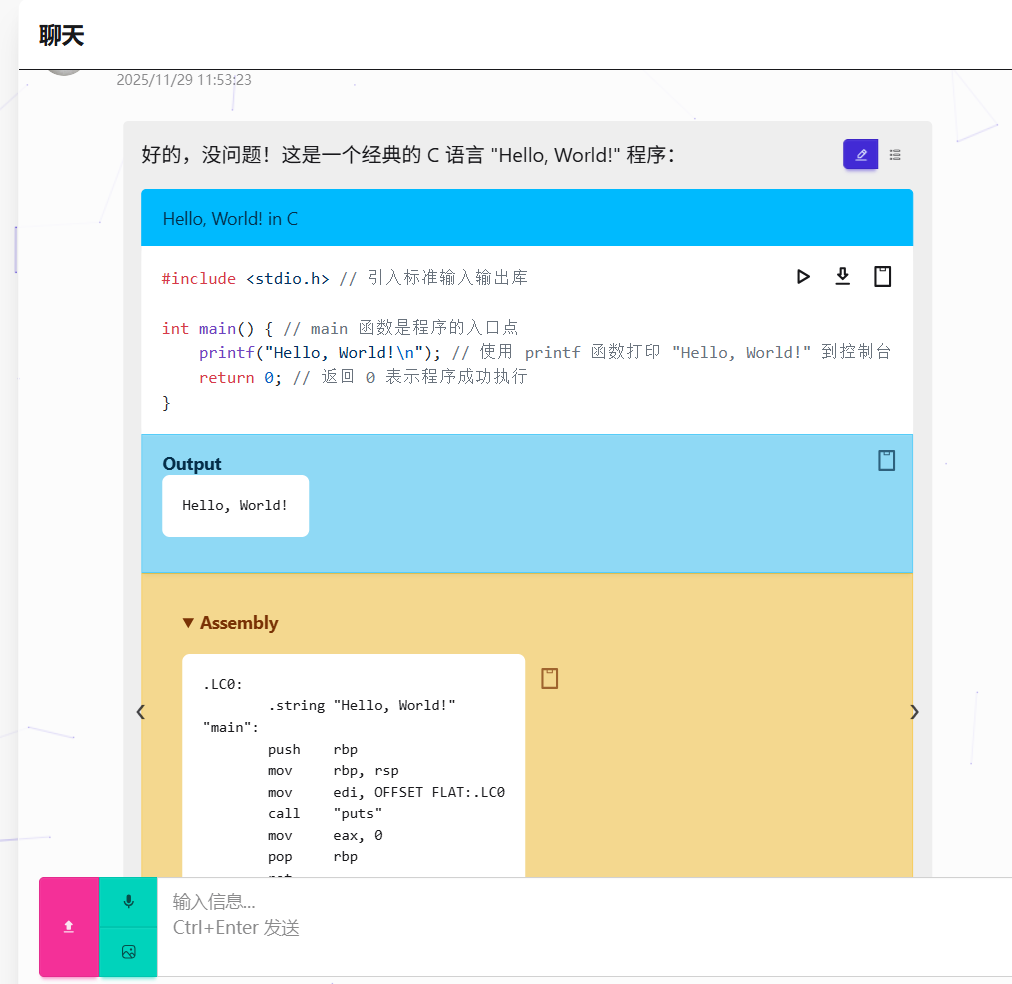Click the 聊天 page title
Viewport: 1012px width, 984px height.
[x=61, y=35]
